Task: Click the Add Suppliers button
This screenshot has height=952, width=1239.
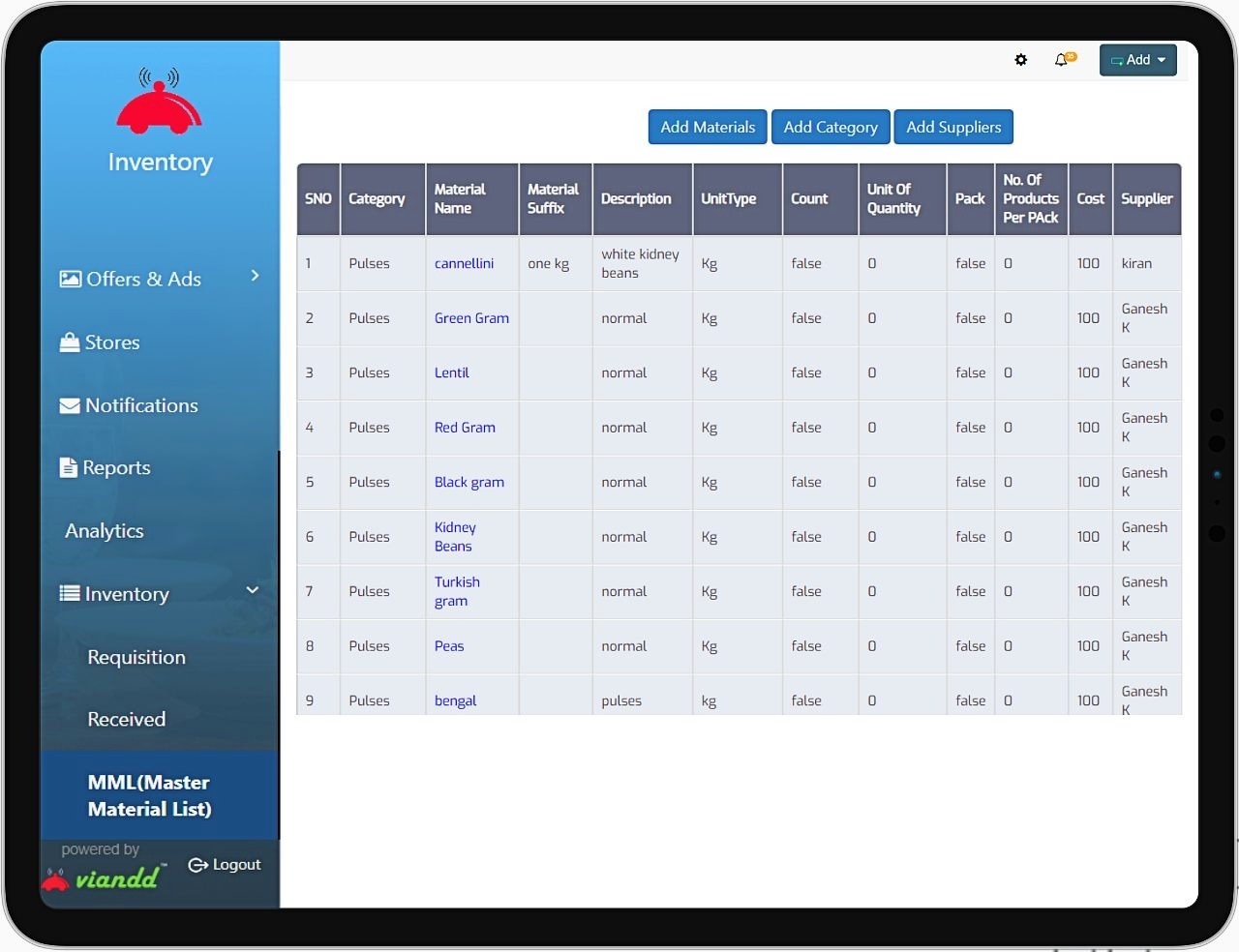Action: pyautogui.click(x=953, y=127)
